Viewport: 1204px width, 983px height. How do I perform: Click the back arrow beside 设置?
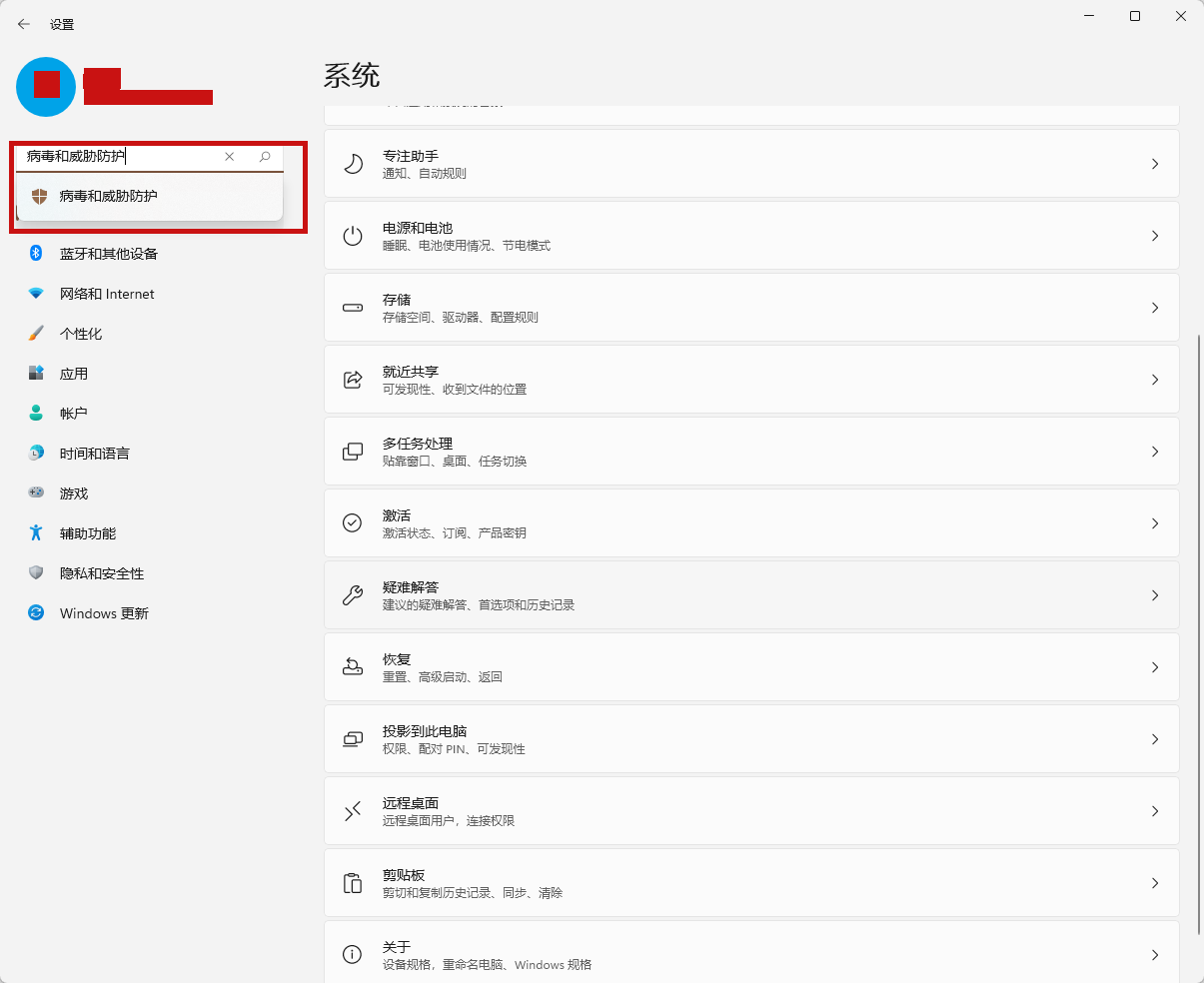click(24, 24)
